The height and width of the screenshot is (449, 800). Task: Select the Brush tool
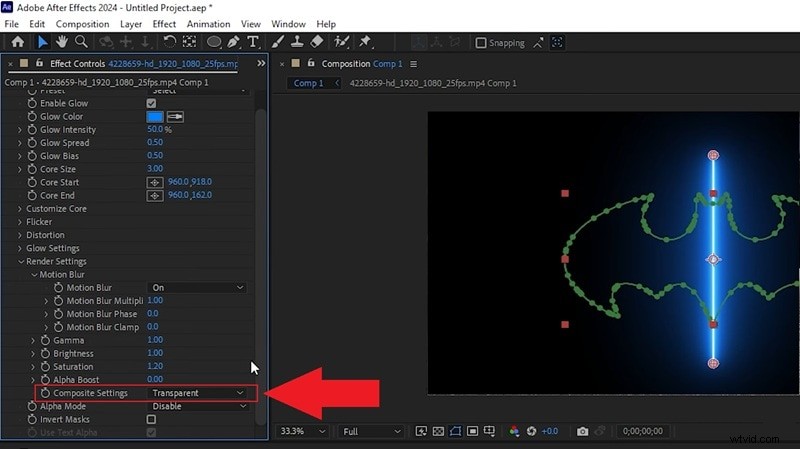(x=278, y=42)
